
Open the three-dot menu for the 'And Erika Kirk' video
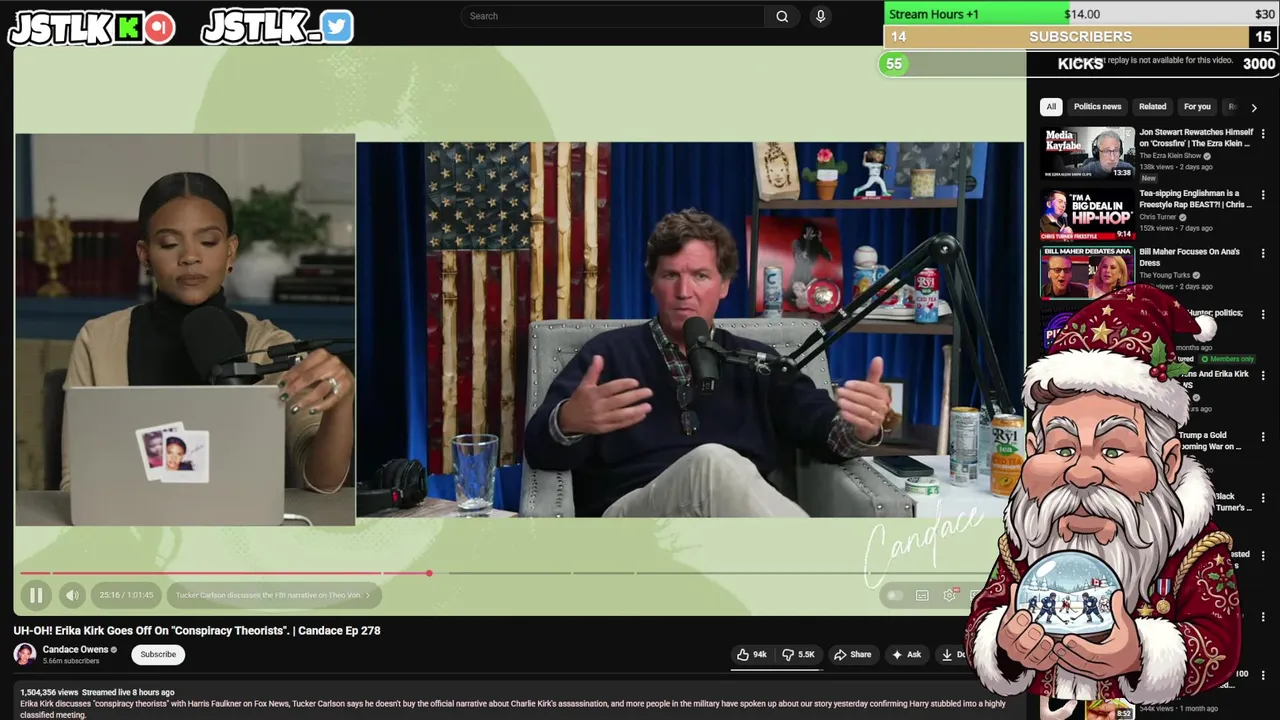[1263, 376]
